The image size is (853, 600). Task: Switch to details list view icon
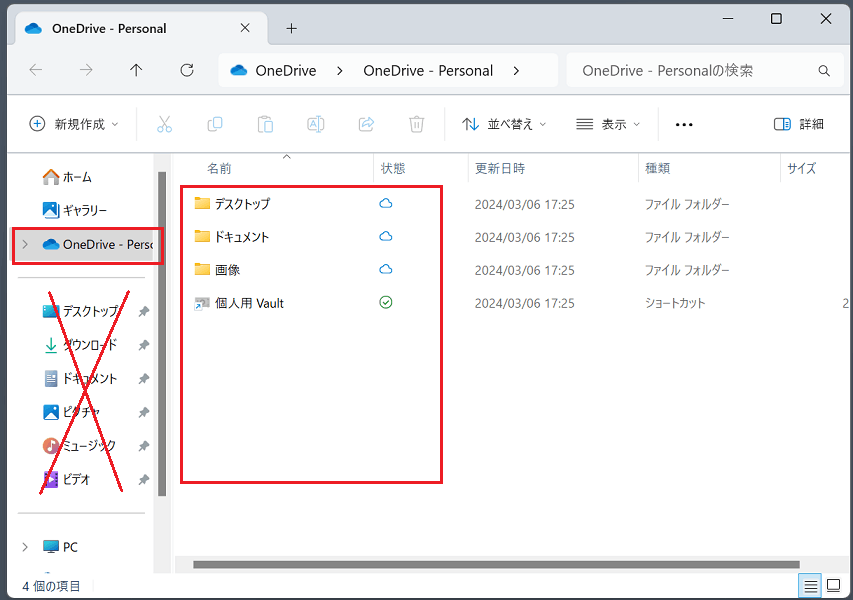pos(810,586)
